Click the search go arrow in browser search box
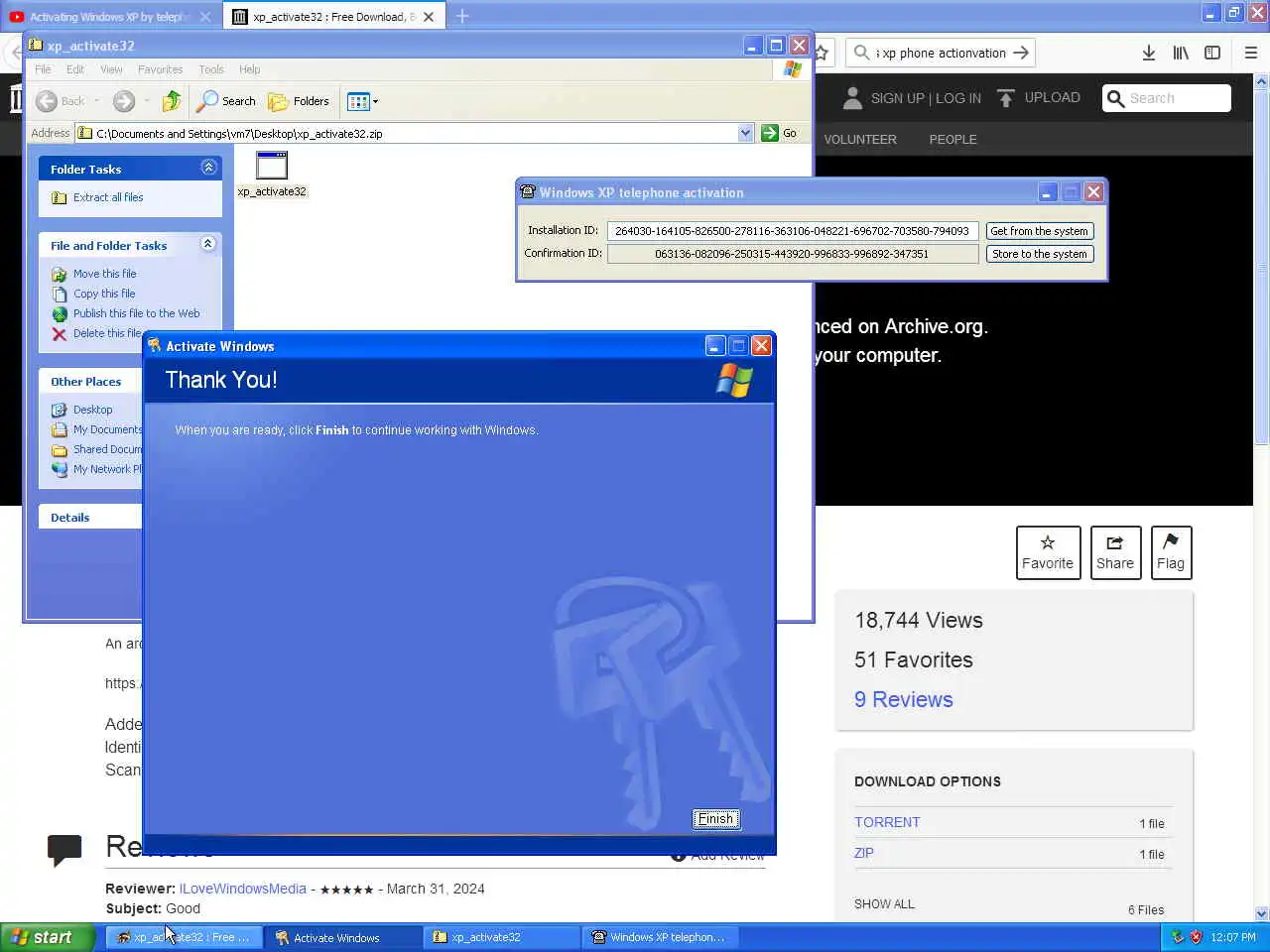Viewport: 1270px width, 952px height. [x=1021, y=53]
